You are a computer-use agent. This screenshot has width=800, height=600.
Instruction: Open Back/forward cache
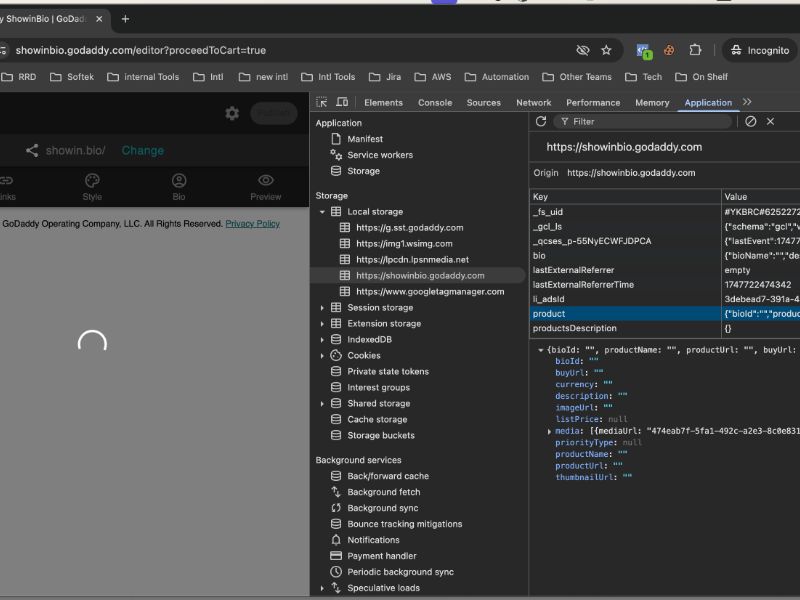click(x=388, y=476)
